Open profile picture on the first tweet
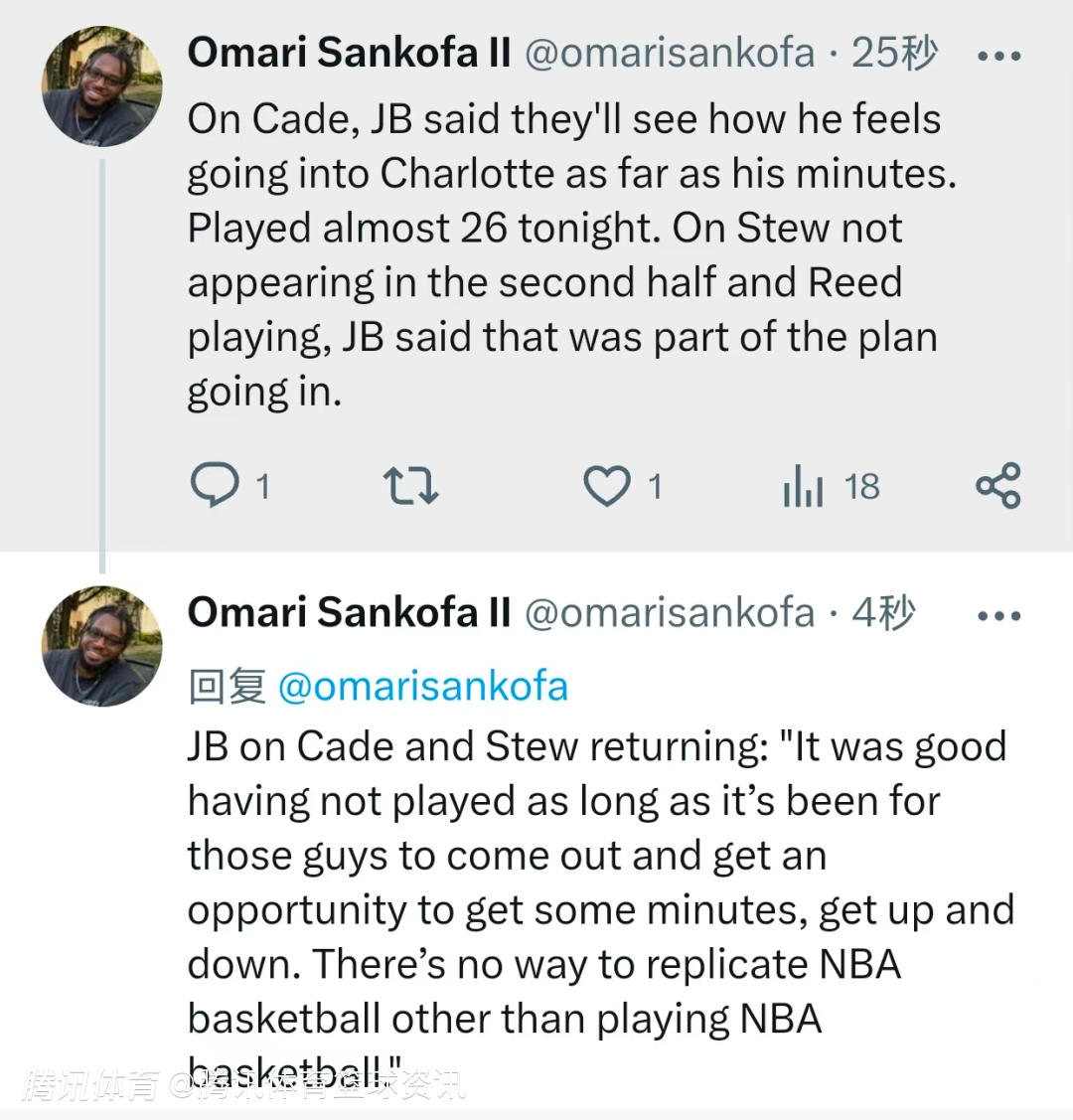The image size is (1073, 1120). coord(101,86)
